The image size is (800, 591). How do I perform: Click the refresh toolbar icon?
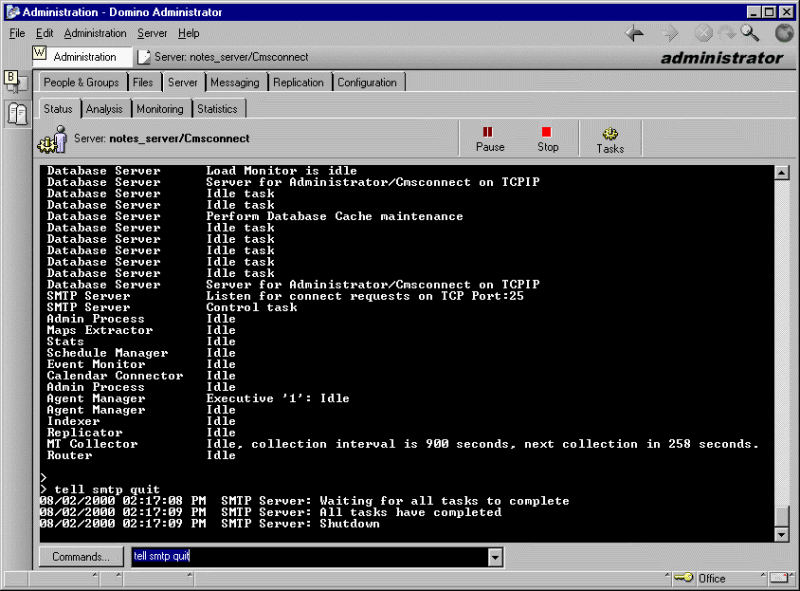pyautogui.click(x=727, y=33)
